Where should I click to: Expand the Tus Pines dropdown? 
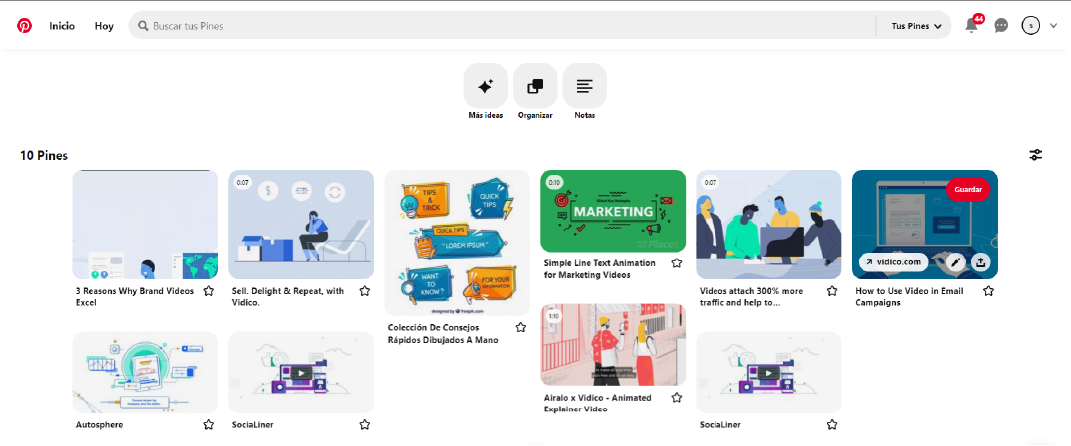(x=917, y=26)
